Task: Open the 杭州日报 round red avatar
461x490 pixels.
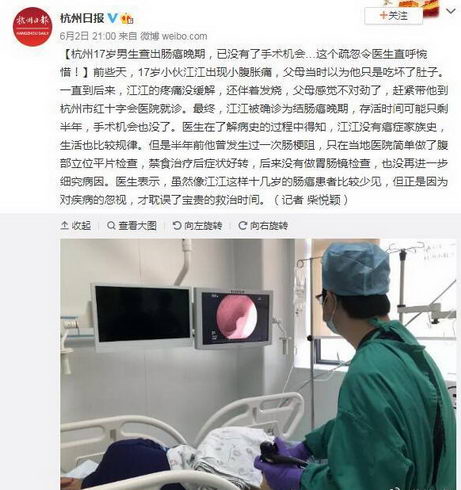Action: [x=33, y=26]
